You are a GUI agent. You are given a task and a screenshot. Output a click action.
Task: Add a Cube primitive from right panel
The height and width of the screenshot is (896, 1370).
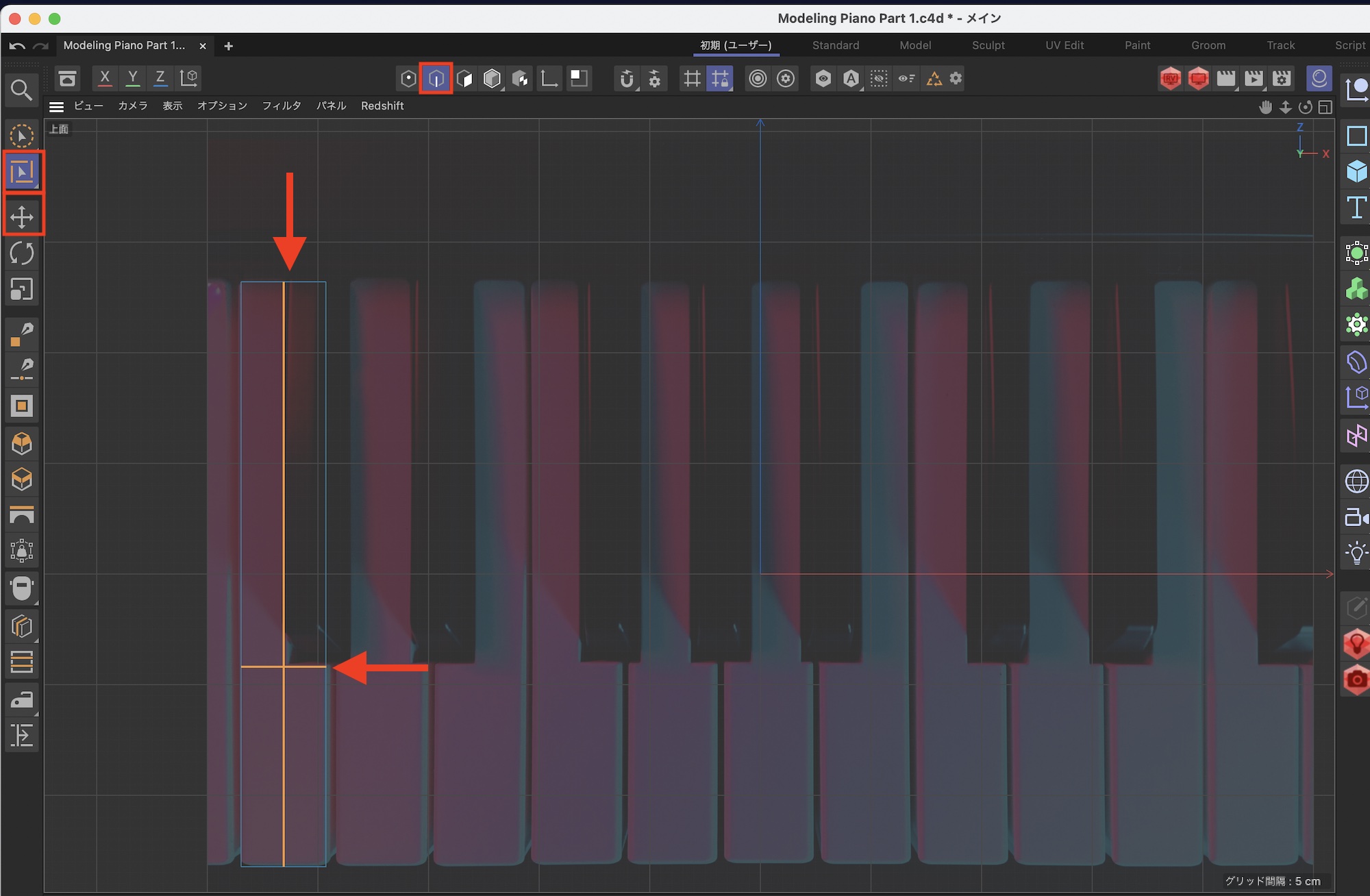tap(1356, 171)
